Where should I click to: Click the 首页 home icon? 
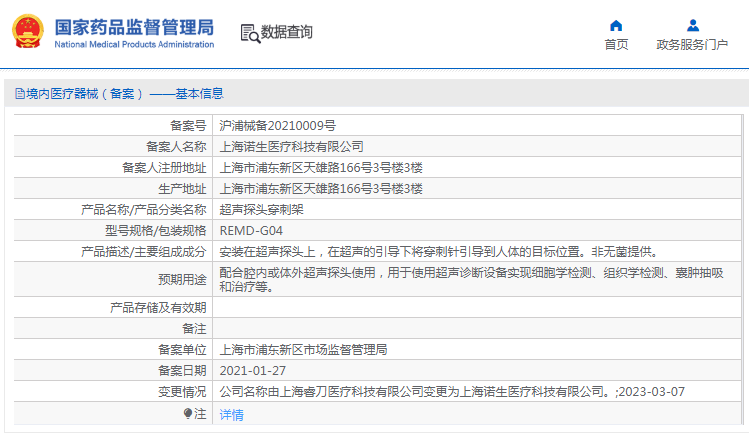coord(616,25)
